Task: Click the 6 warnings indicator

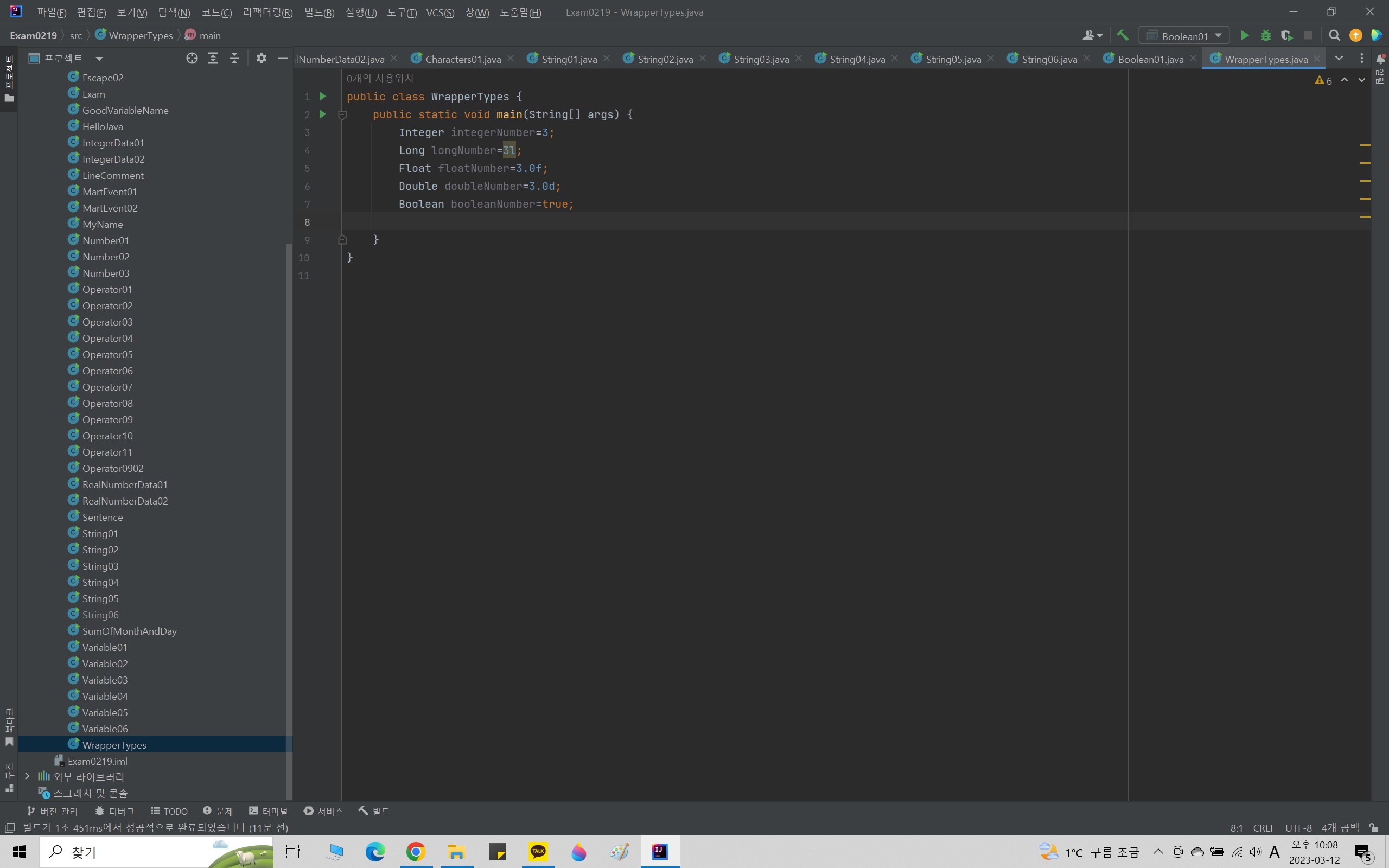Action: click(1323, 80)
